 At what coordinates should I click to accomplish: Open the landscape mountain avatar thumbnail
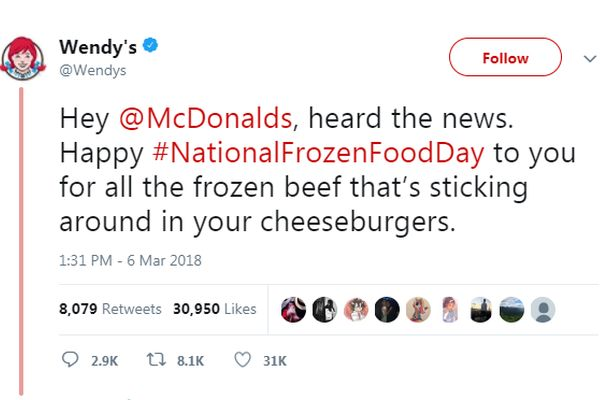(512, 310)
